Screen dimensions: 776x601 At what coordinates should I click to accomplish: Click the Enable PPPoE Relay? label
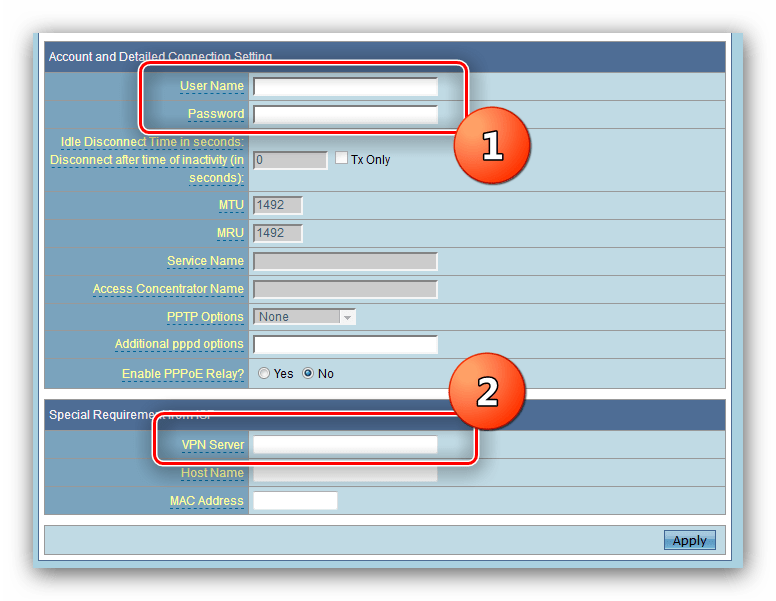click(183, 374)
